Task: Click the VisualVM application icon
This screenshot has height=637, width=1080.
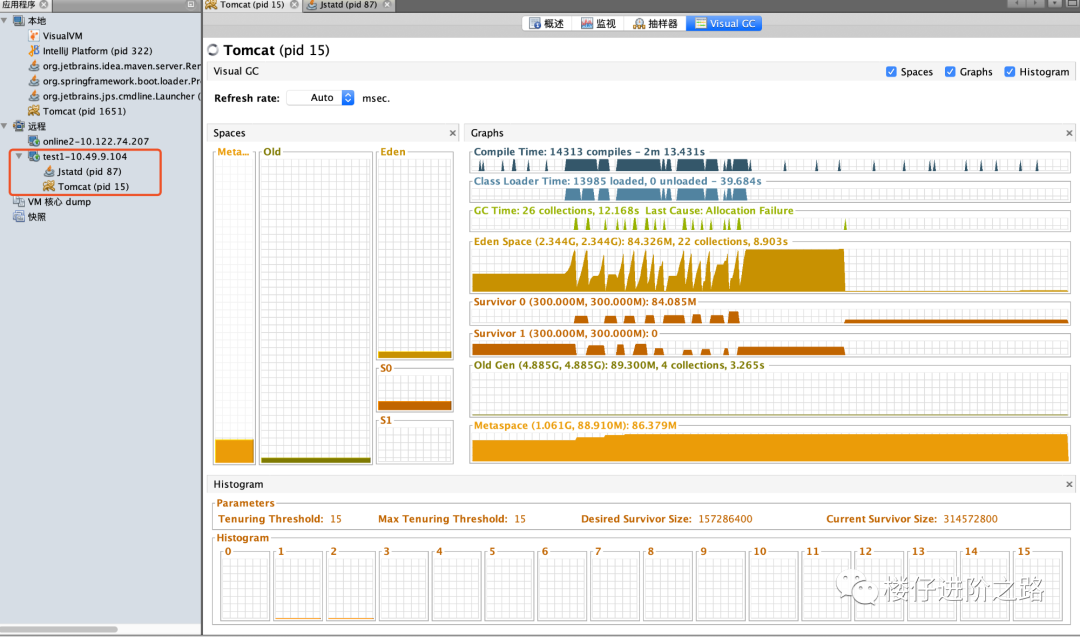Action: coord(34,35)
